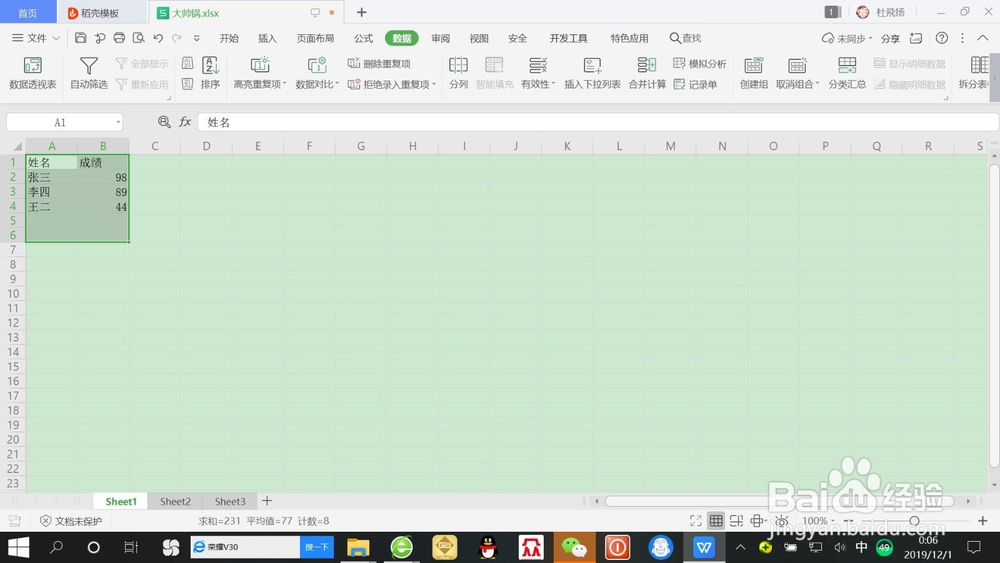Click the 查找 search button

tap(686, 38)
